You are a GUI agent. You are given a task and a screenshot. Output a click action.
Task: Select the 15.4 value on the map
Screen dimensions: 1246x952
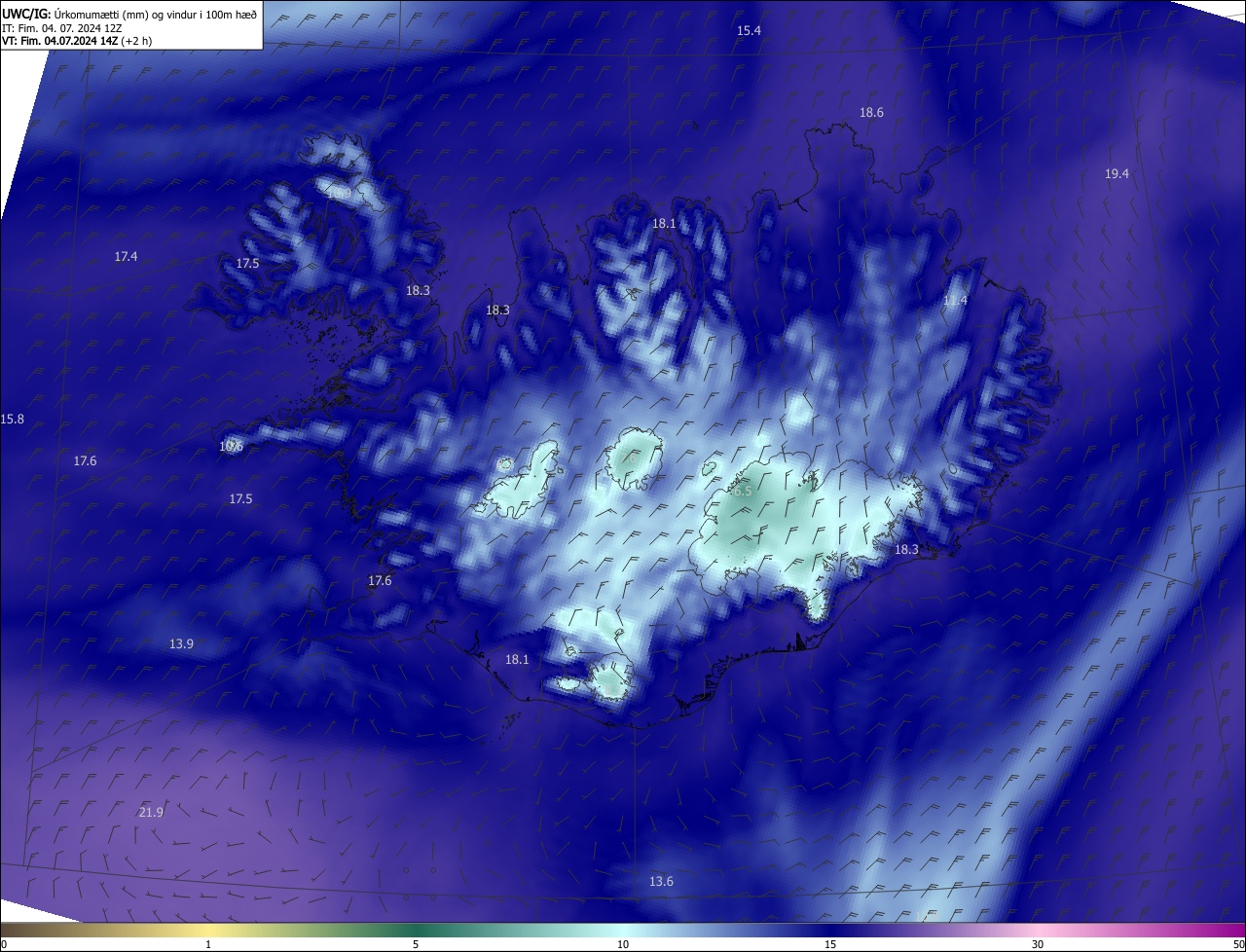tap(749, 31)
